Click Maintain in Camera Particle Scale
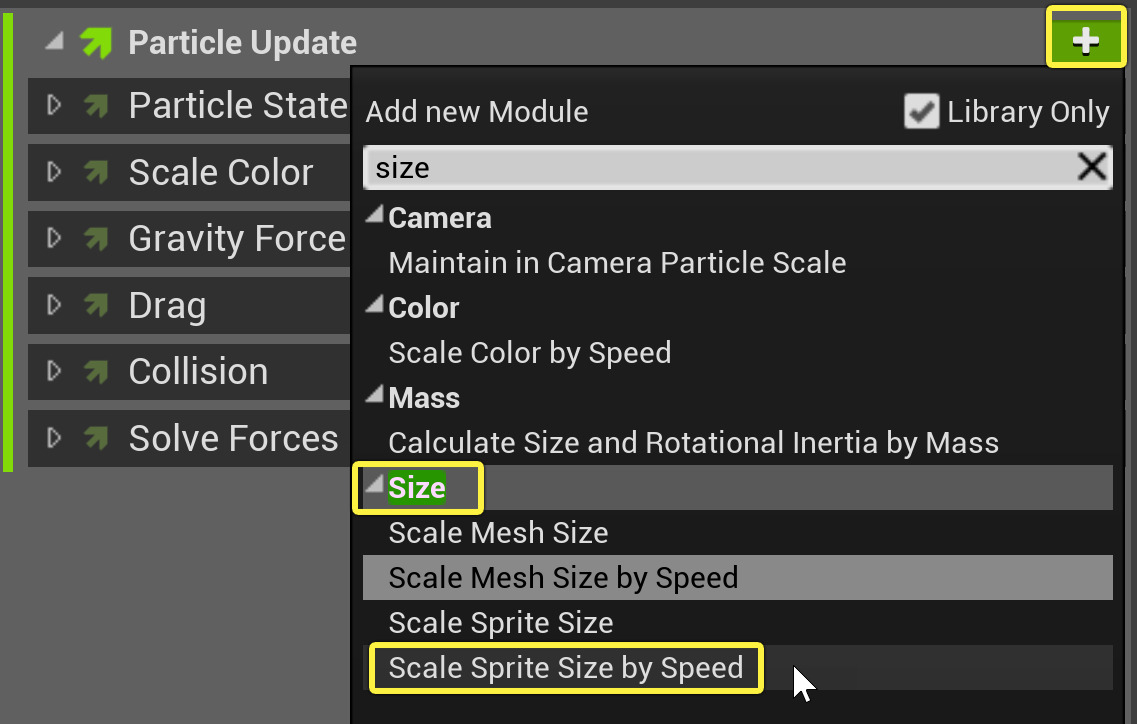This screenshot has width=1137, height=724. pos(617,262)
